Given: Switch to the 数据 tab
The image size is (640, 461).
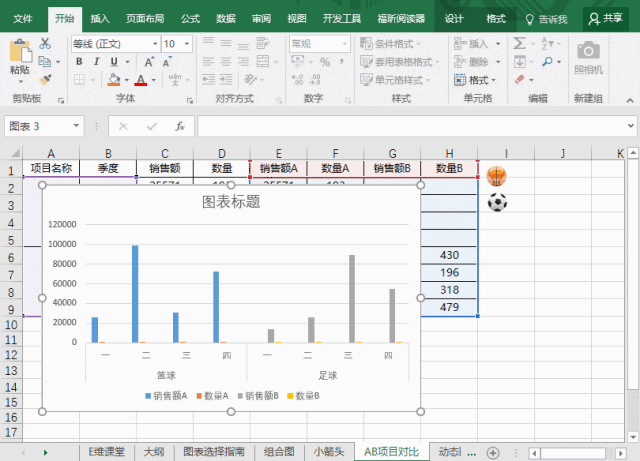Looking at the screenshot, I should click(226, 19).
